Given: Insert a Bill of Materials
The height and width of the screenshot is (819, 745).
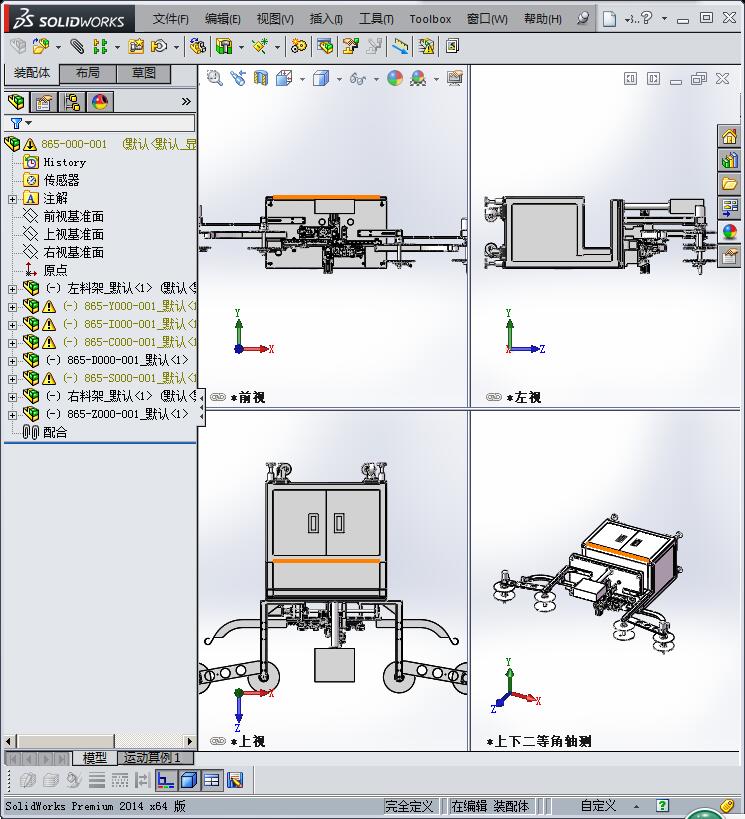Looking at the screenshot, I should pyautogui.click(x=324, y=46).
